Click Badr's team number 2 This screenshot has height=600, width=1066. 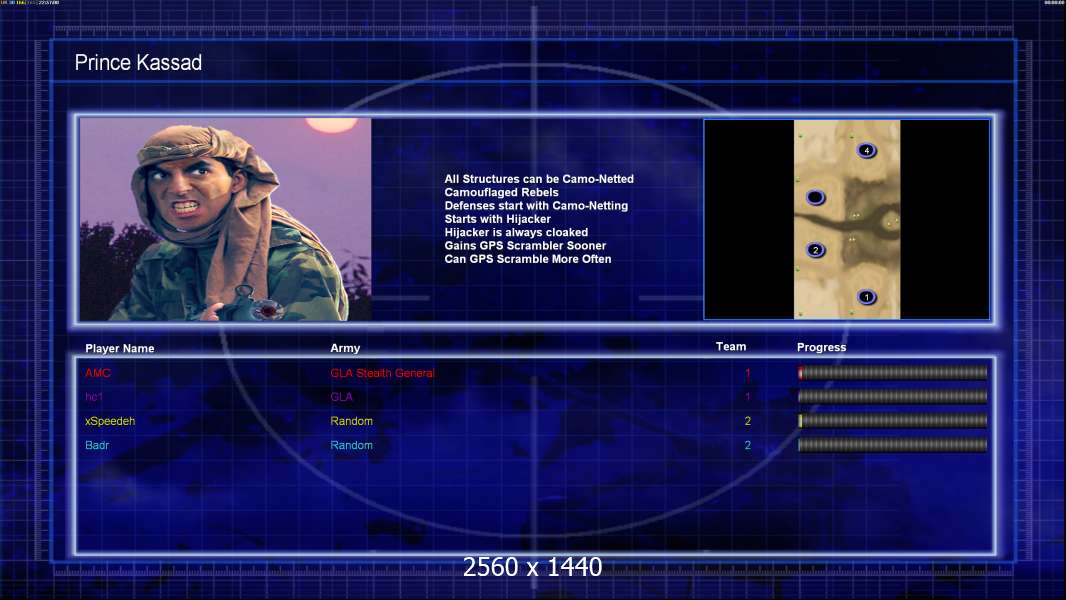click(x=748, y=445)
